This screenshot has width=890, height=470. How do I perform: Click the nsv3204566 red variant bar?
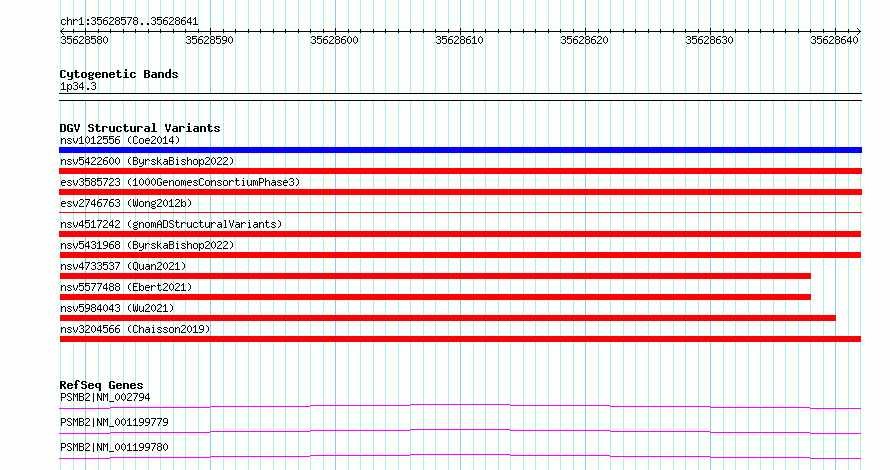(x=460, y=339)
